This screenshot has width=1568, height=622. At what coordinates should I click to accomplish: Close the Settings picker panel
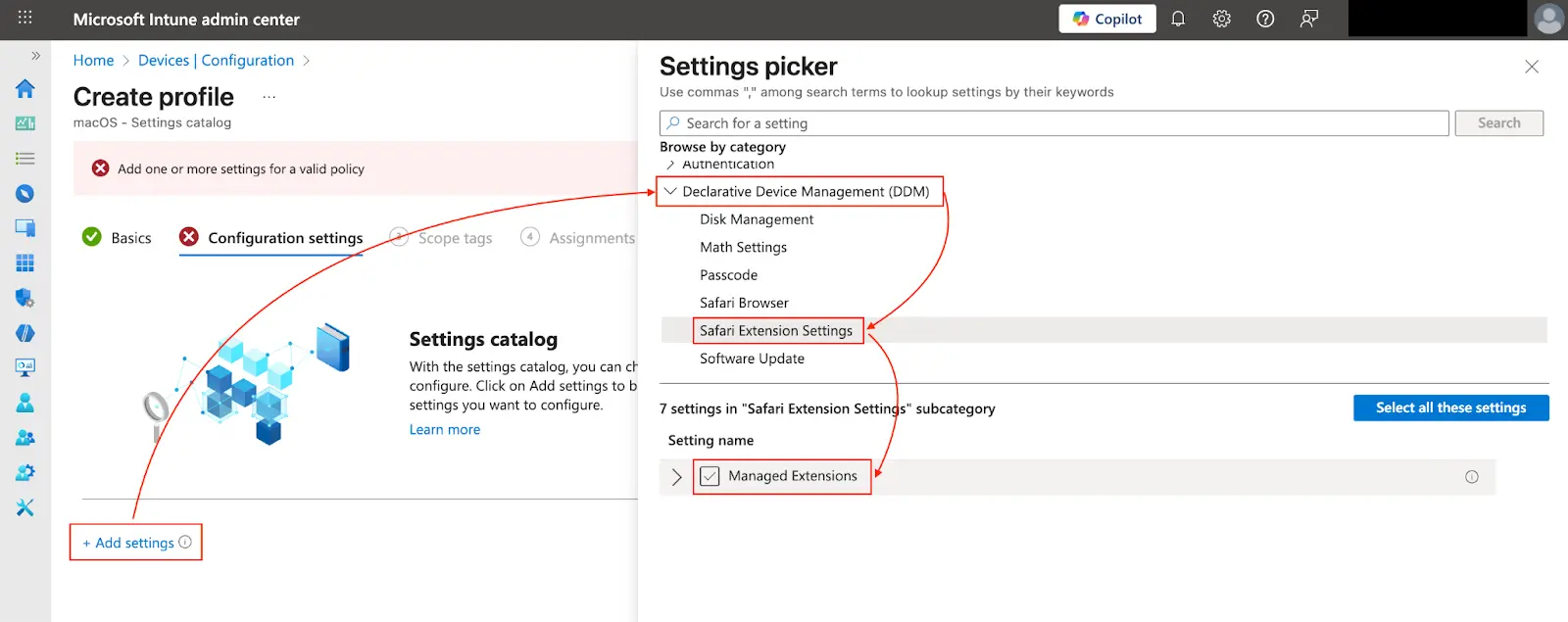(x=1532, y=67)
